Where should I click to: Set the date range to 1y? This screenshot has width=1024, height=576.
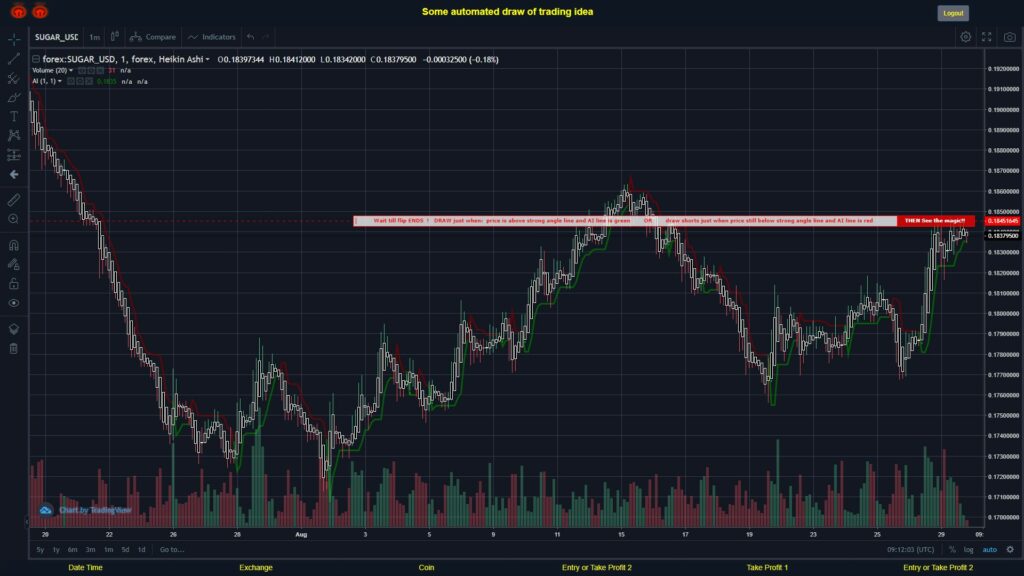click(56, 550)
